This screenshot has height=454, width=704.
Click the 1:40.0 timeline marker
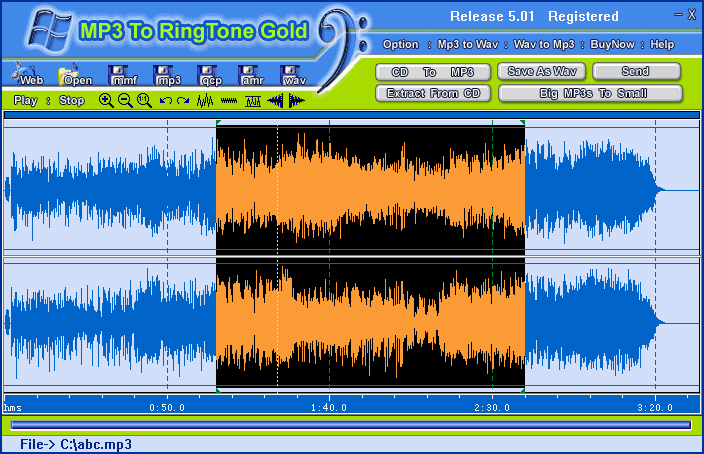[329, 407]
